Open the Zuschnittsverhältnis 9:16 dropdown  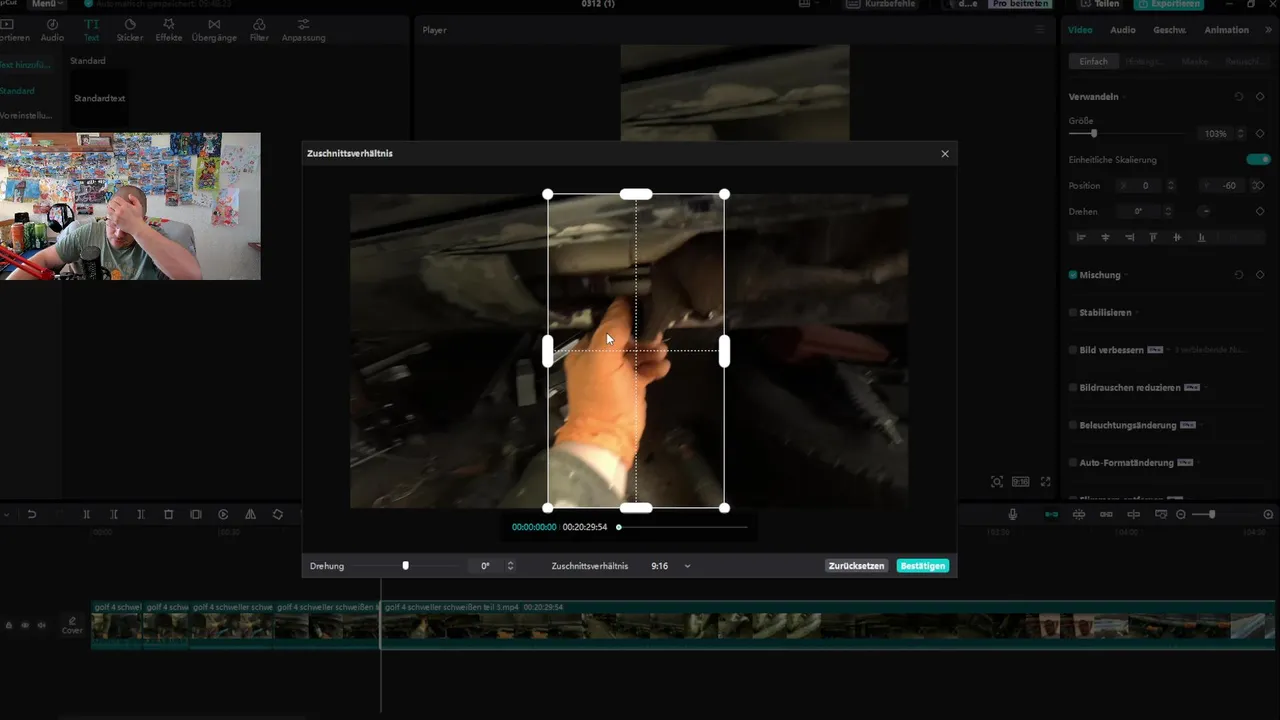pos(671,566)
